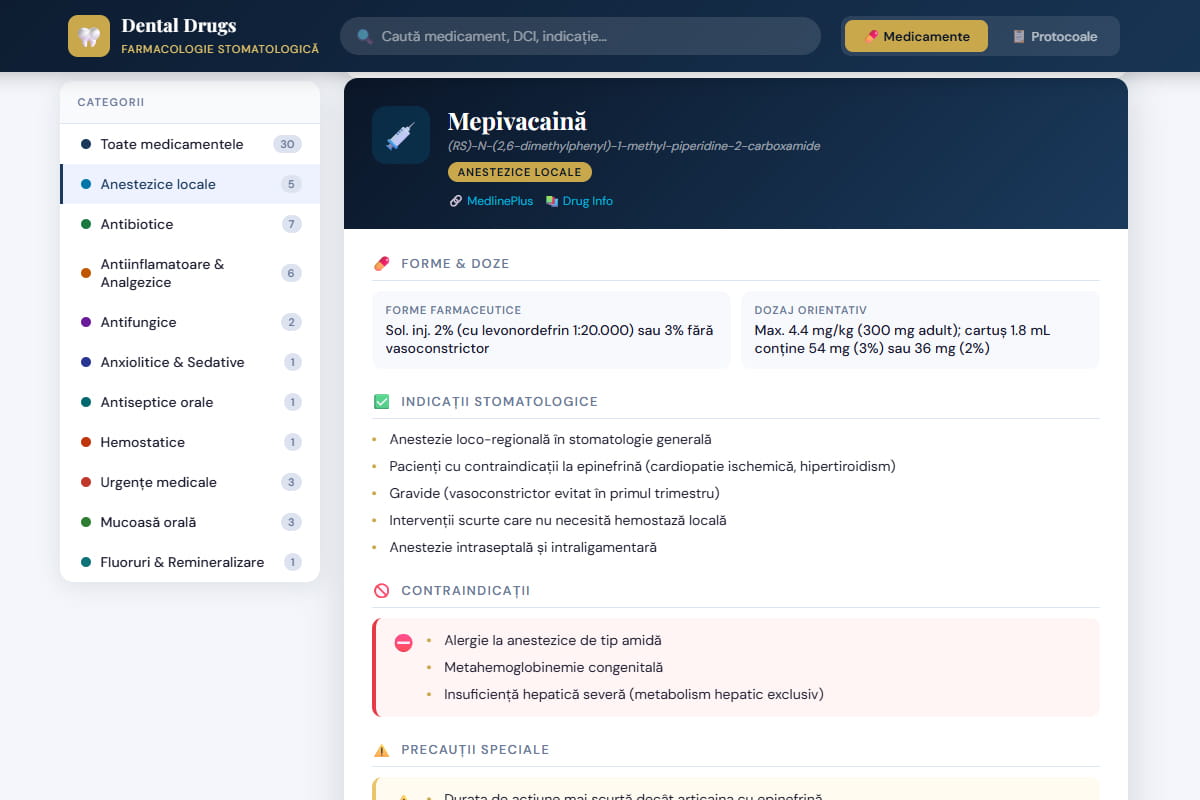The image size is (1200, 800).
Task: Click the Farmacologie Stomatologică subtitle
Action: [220, 48]
